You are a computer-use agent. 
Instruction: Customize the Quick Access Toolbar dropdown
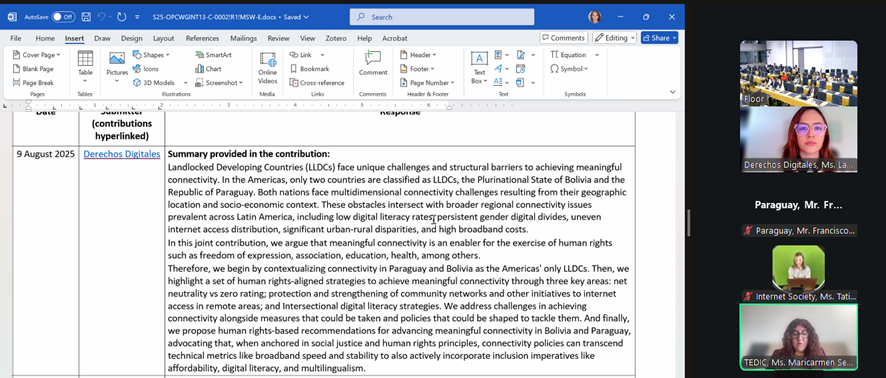(137, 17)
